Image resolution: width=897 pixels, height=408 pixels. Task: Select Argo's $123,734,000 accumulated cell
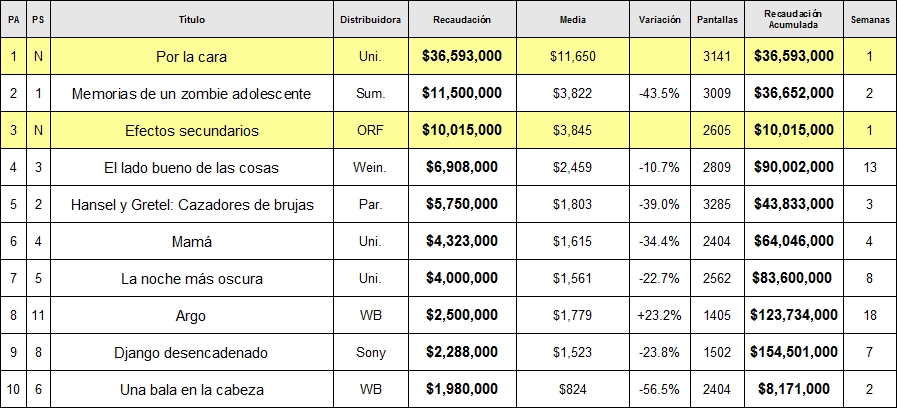(x=793, y=315)
